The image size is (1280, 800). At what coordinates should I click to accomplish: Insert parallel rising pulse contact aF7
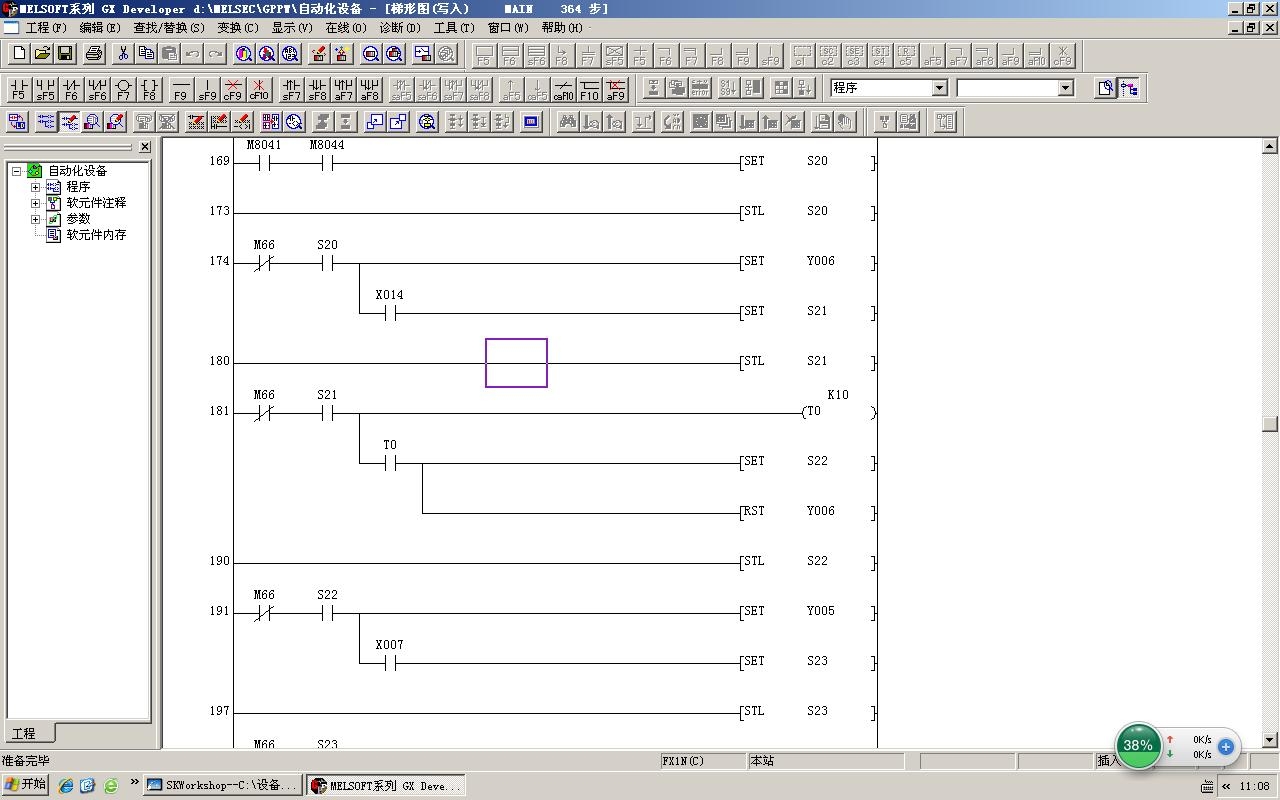click(x=343, y=89)
